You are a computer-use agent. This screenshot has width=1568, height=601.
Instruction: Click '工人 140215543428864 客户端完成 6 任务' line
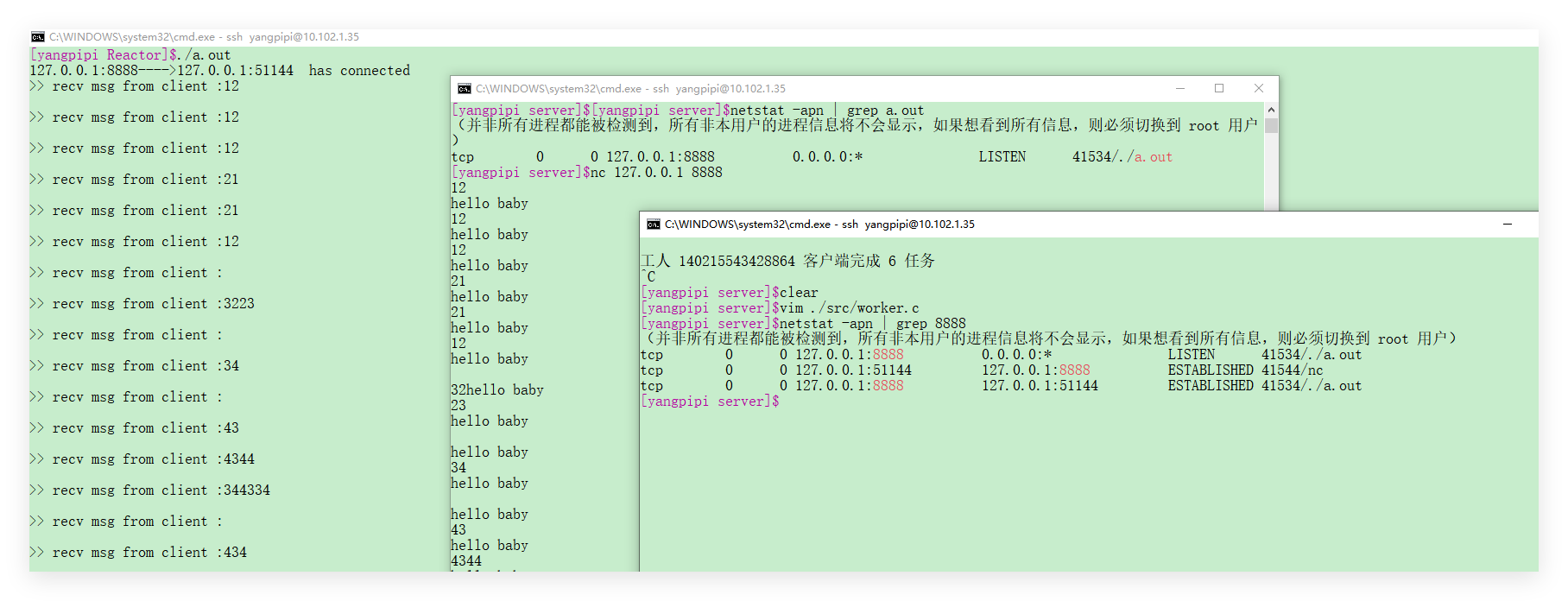787,261
